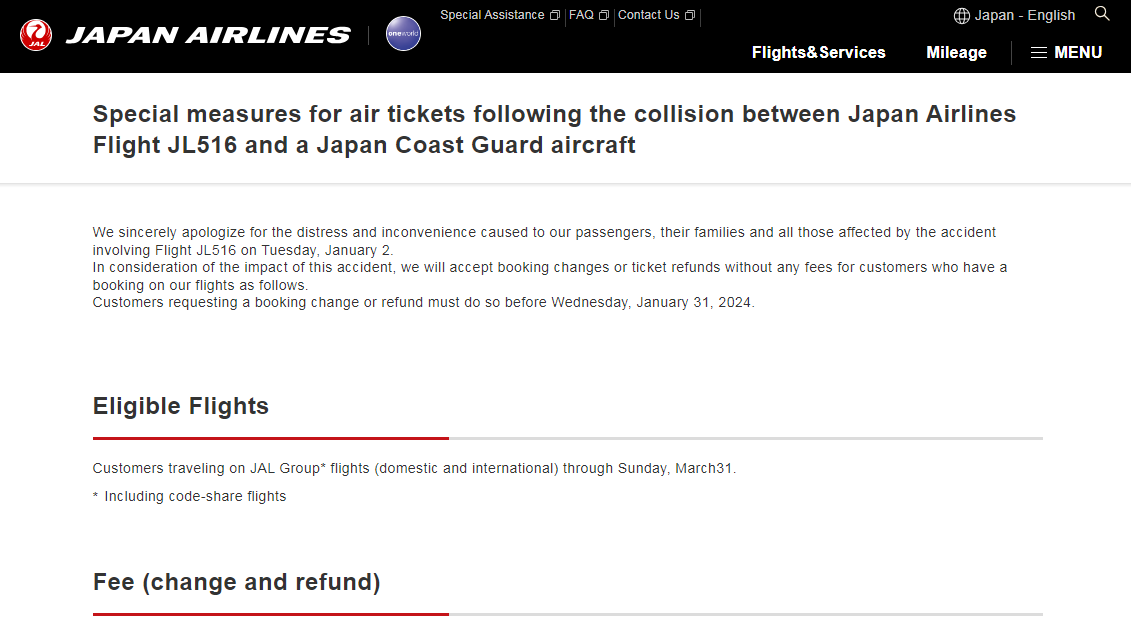The height and width of the screenshot is (633, 1131).
Task: Click the globe region icon
Action: click(x=962, y=16)
